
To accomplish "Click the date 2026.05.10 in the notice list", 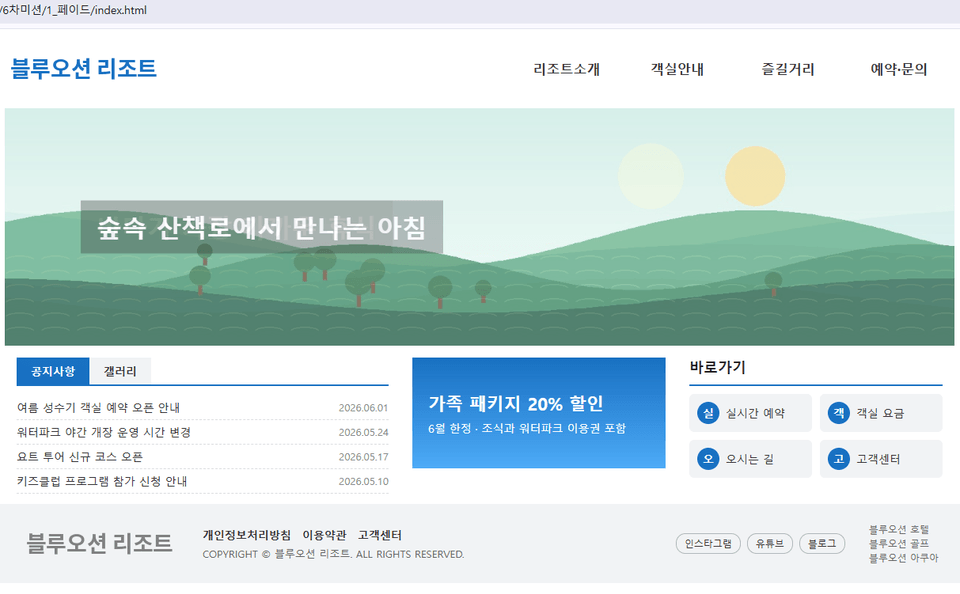I will [363, 481].
